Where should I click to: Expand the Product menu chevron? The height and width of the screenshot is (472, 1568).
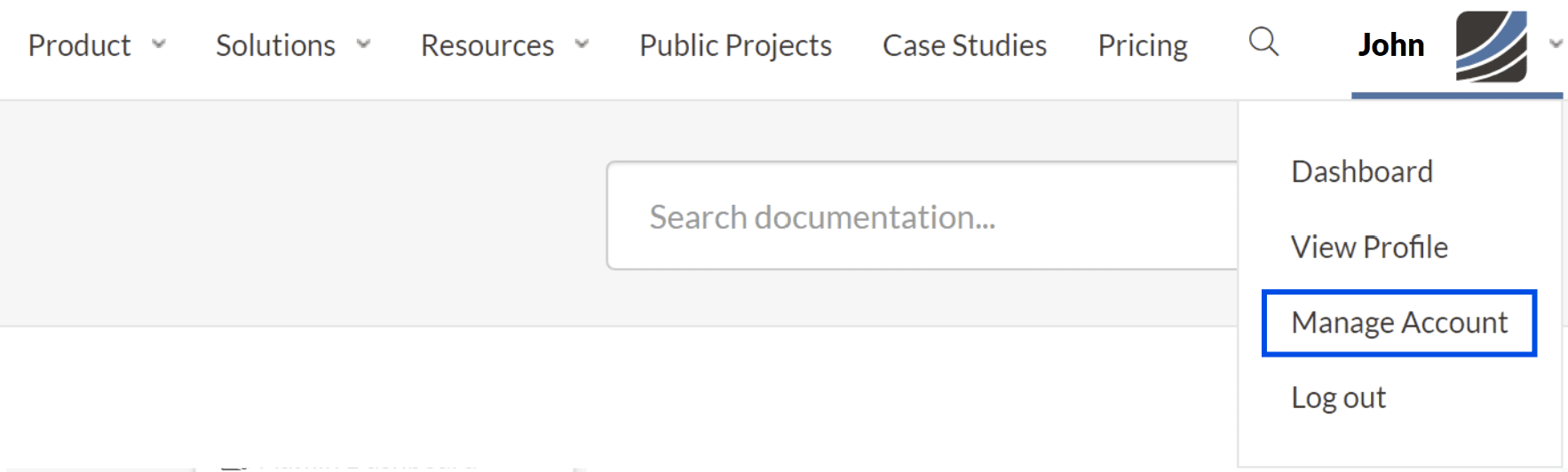[159, 43]
